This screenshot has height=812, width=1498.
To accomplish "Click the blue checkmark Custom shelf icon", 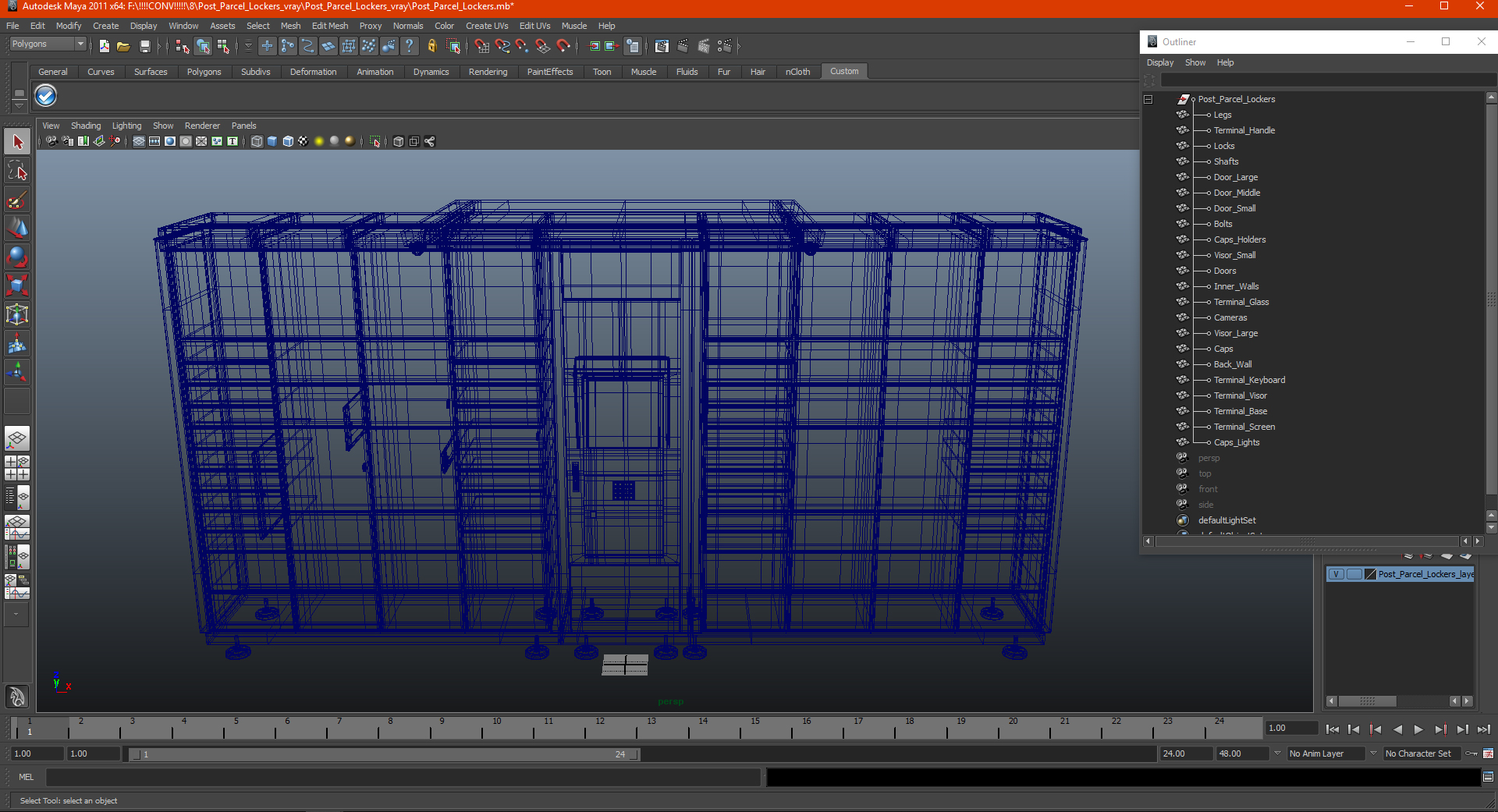I will (46, 96).
